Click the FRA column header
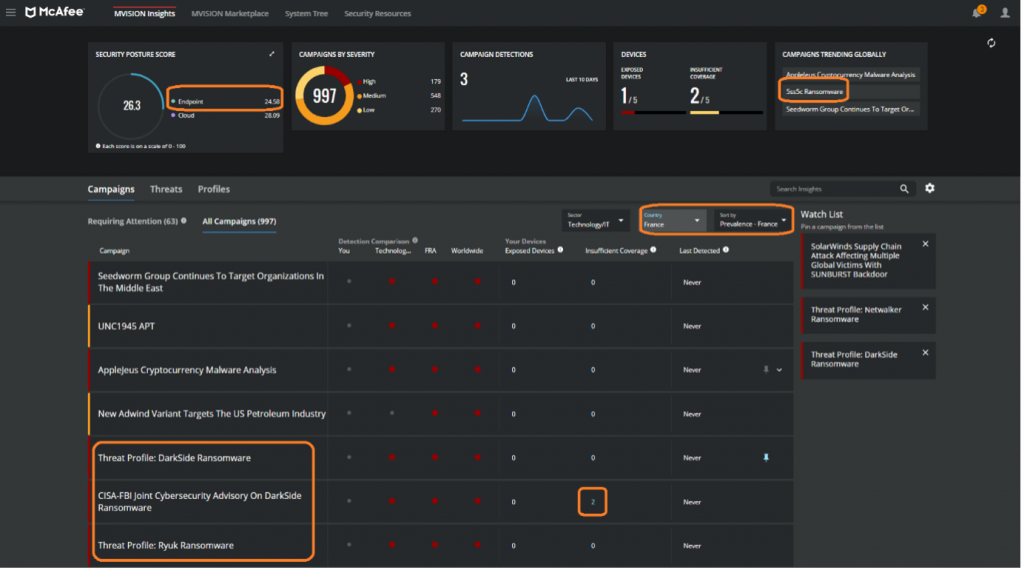 point(430,251)
